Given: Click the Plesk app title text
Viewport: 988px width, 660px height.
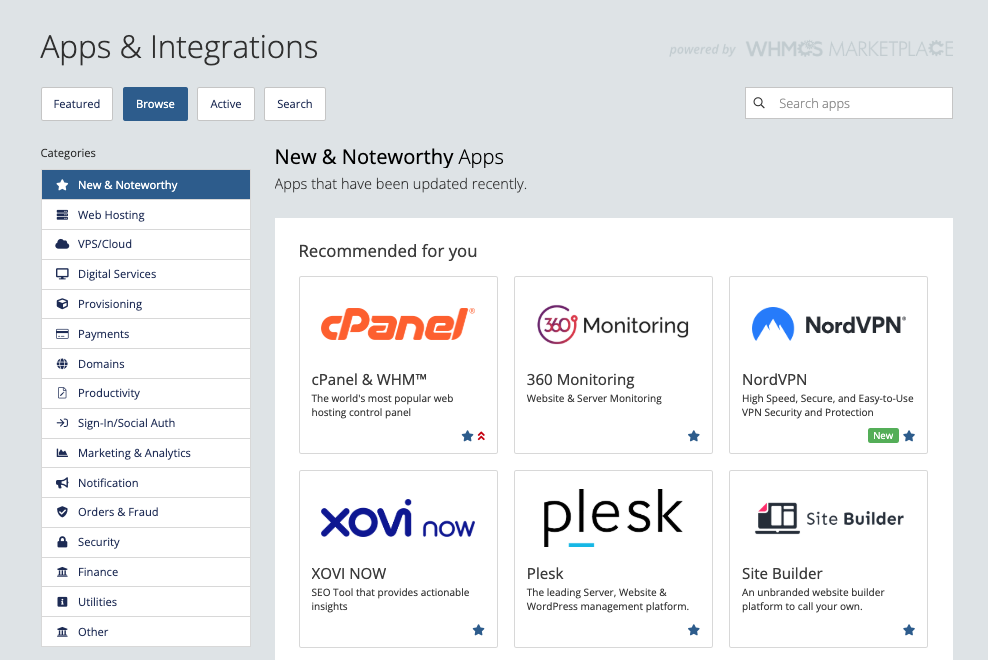Looking at the screenshot, I should click(x=545, y=574).
